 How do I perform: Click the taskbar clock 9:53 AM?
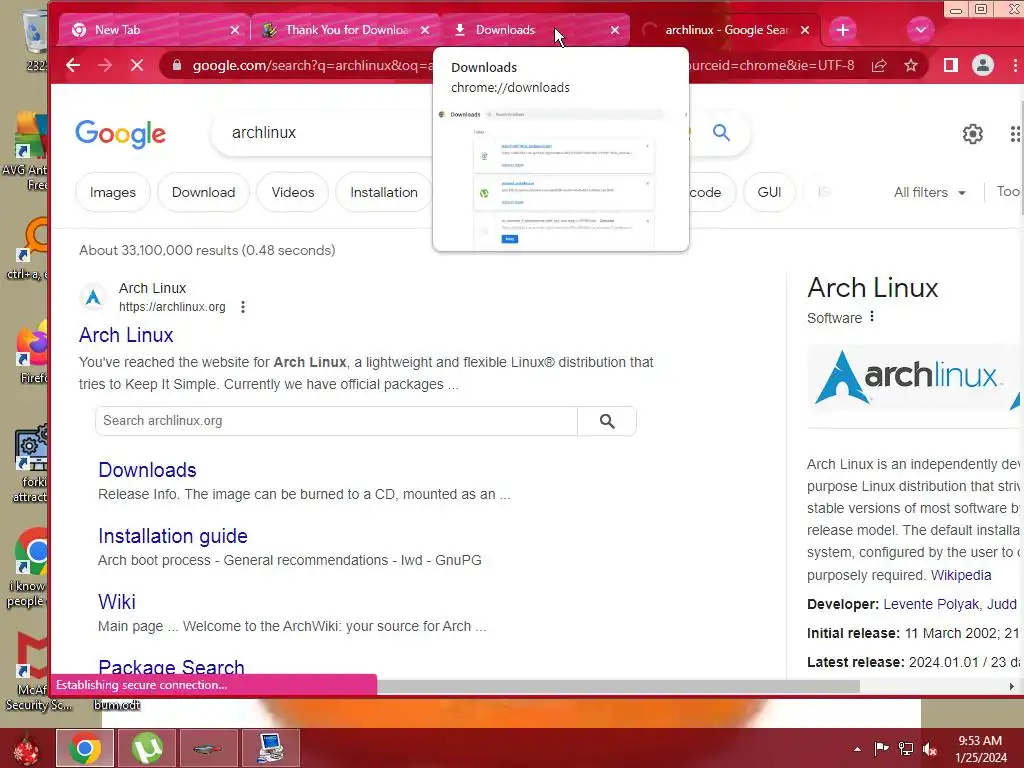click(980, 749)
